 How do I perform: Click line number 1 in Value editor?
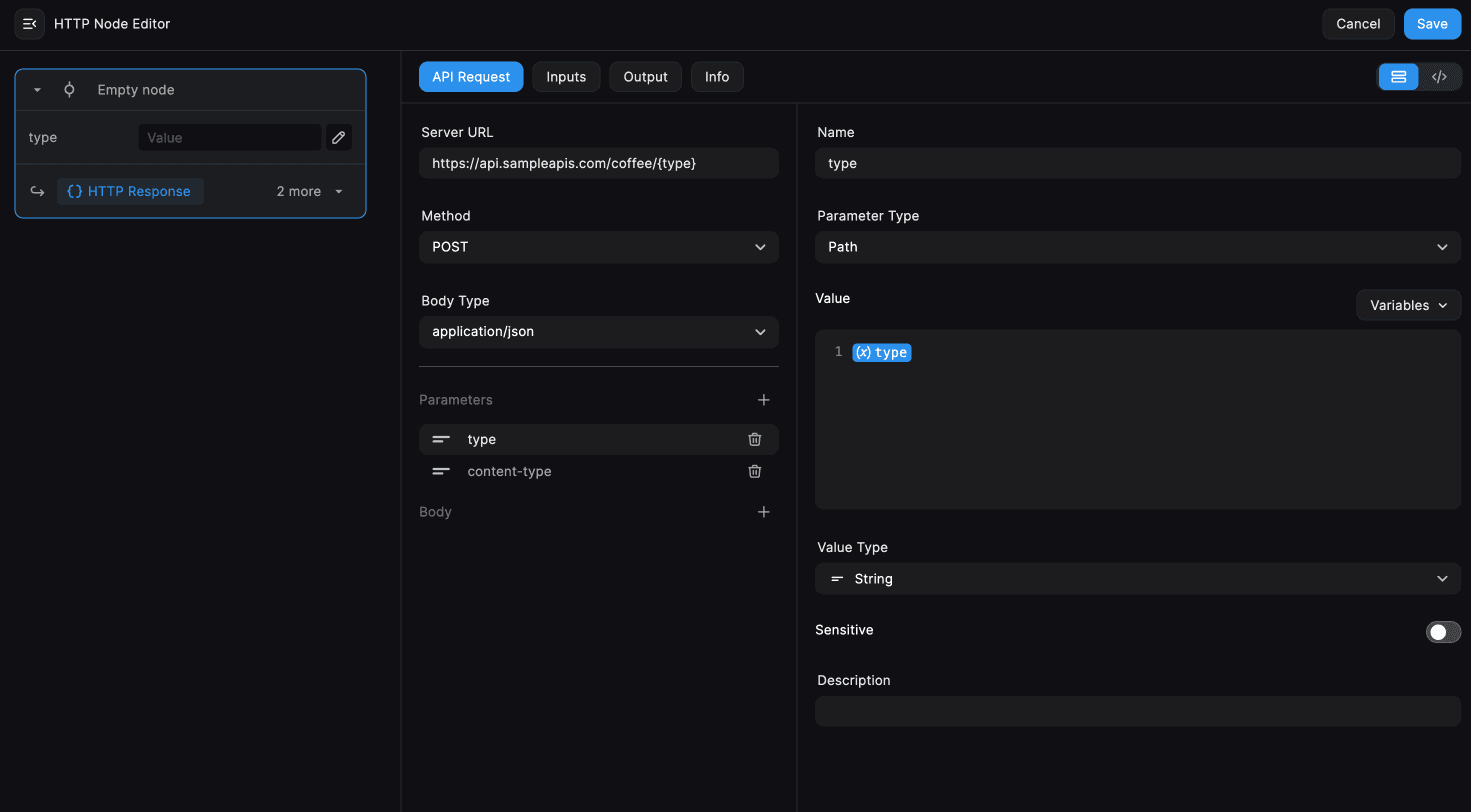pos(838,352)
